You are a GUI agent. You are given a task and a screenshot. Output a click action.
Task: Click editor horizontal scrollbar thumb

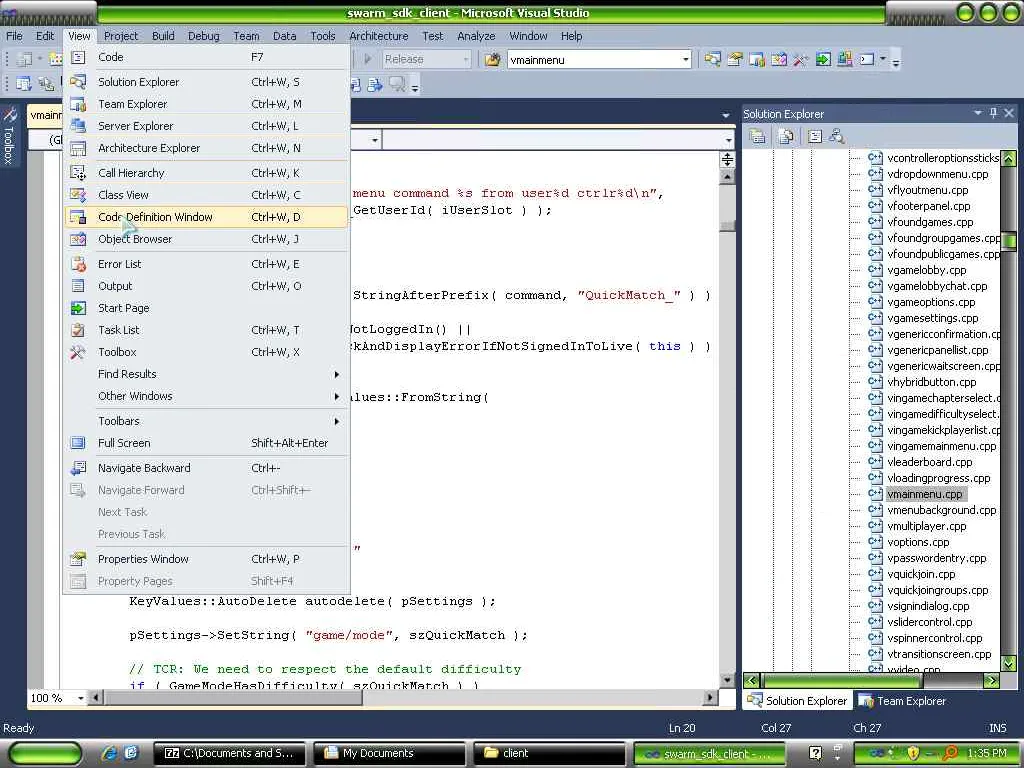232,697
